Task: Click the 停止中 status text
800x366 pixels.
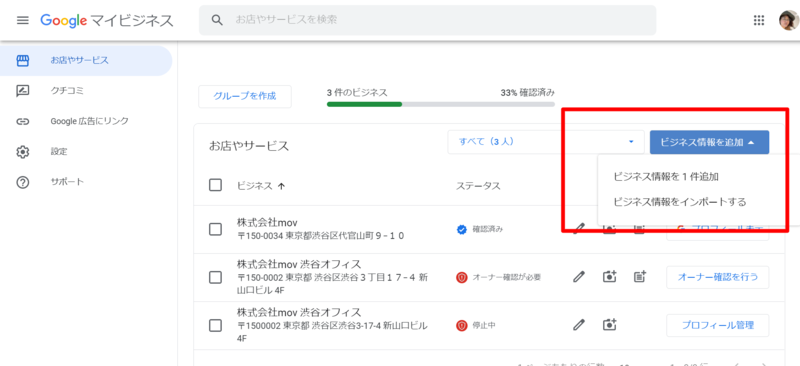Action: click(x=484, y=325)
